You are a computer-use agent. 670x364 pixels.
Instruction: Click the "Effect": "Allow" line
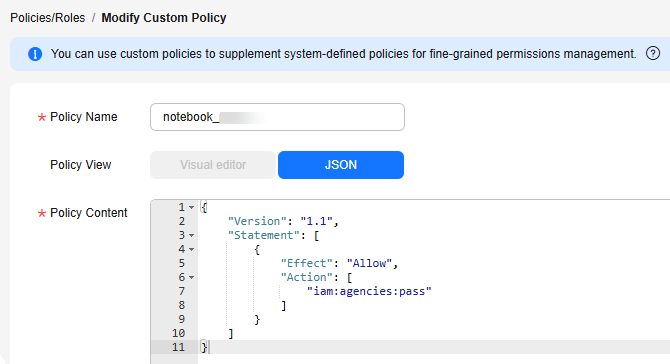tap(339, 263)
